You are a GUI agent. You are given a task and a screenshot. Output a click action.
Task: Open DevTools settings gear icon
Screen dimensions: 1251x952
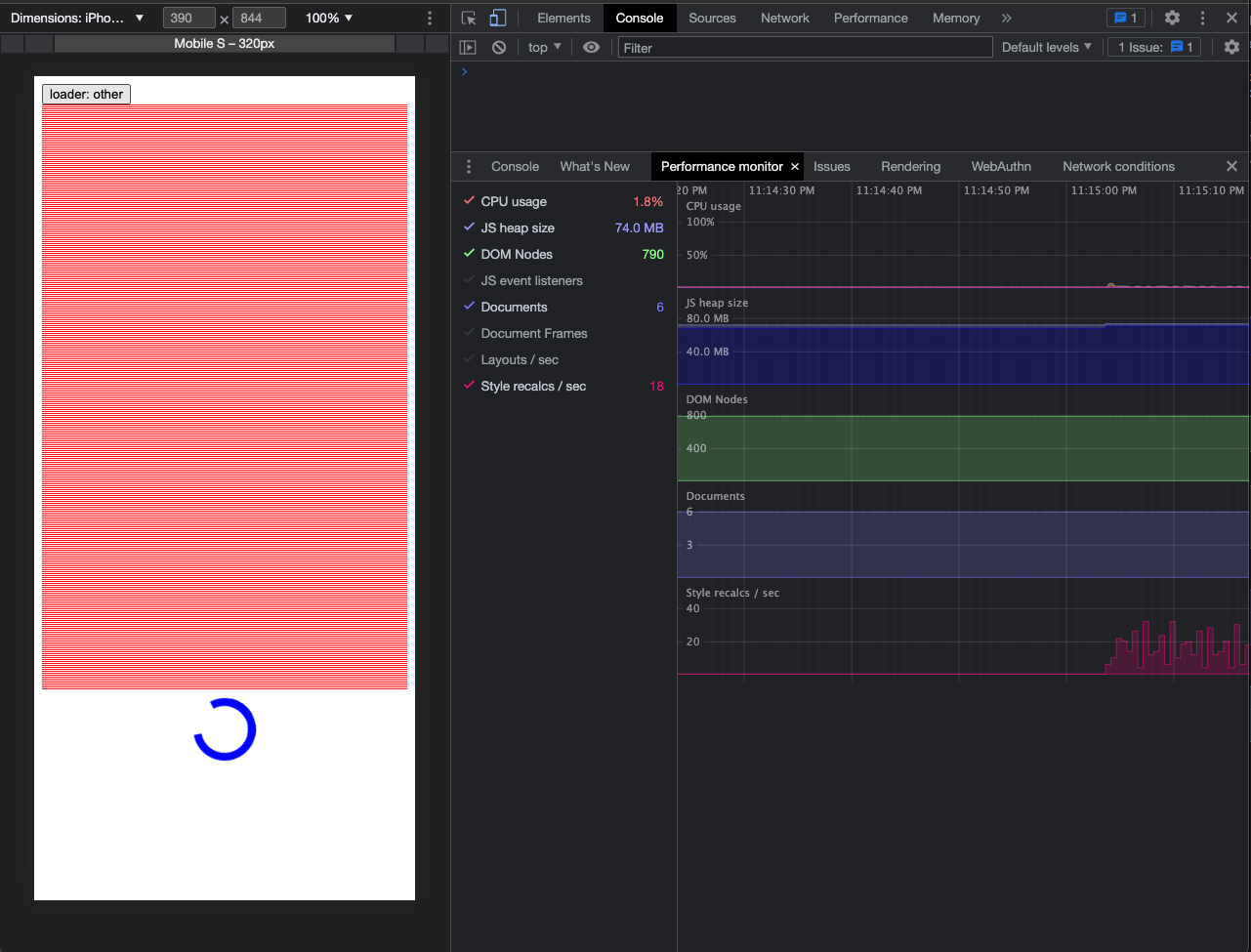point(1173,18)
